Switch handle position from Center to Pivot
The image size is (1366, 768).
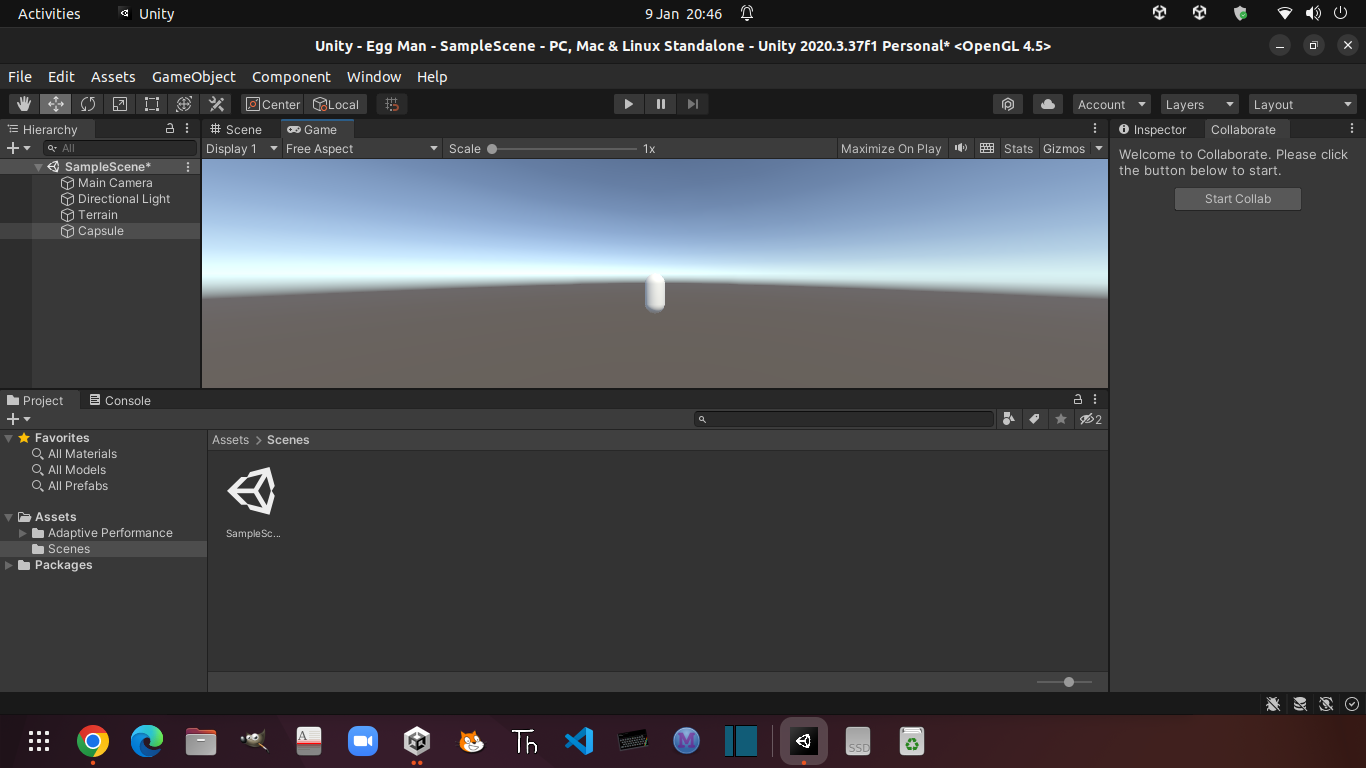click(271, 103)
